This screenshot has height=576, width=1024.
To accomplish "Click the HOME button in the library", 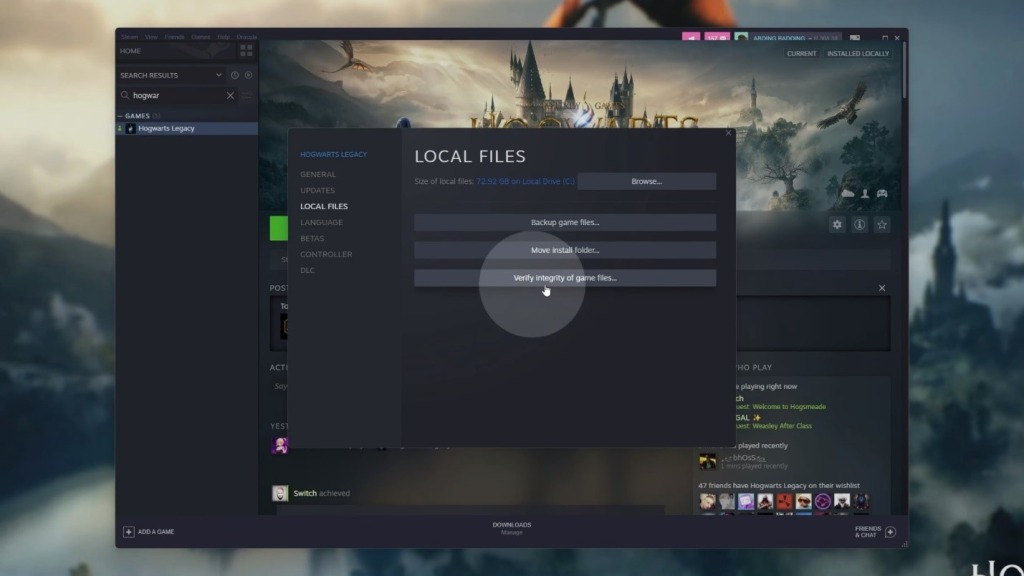I will (130, 51).
